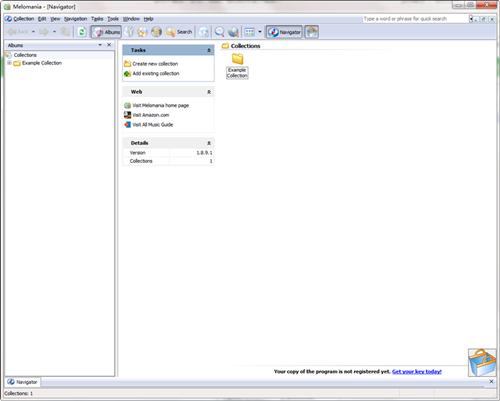Image resolution: width=500 pixels, height=401 pixels.
Task: Open the Tools menu
Action: (x=113, y=19)
